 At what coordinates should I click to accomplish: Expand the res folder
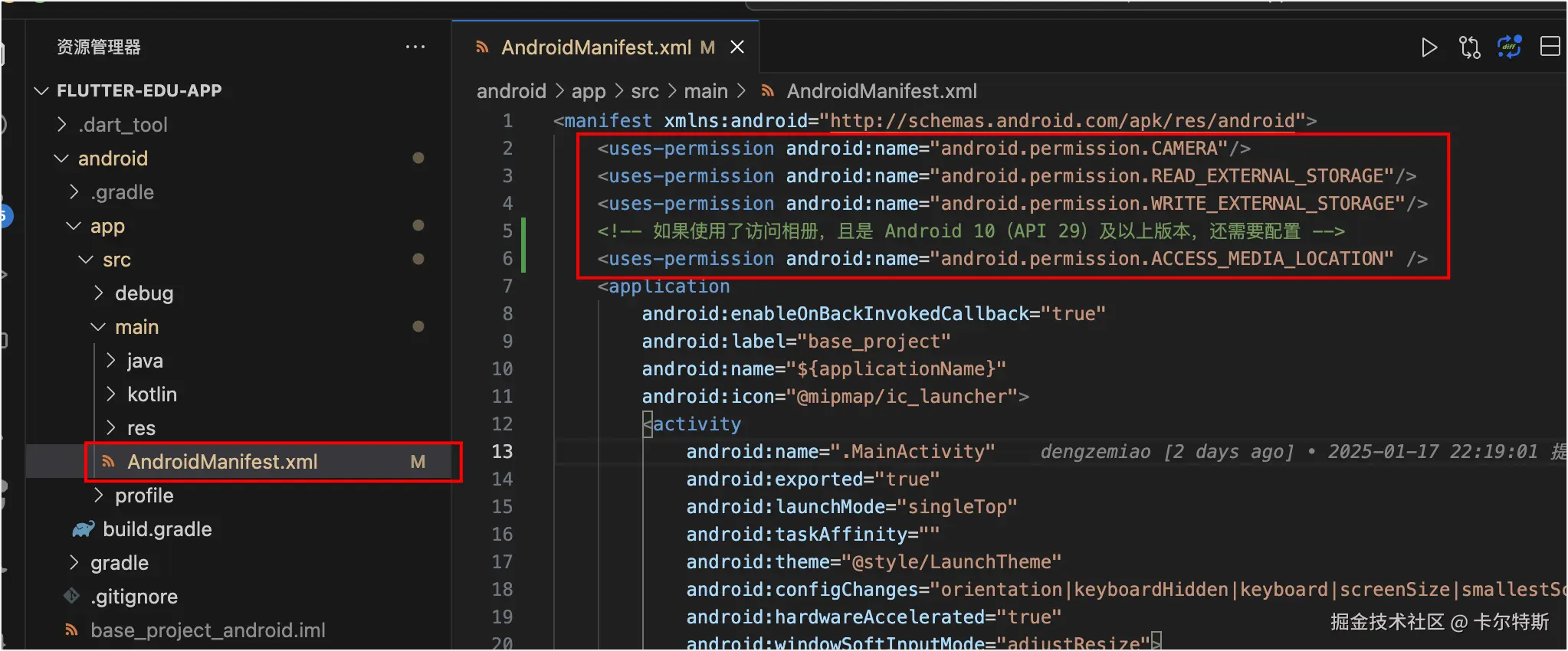111,427
